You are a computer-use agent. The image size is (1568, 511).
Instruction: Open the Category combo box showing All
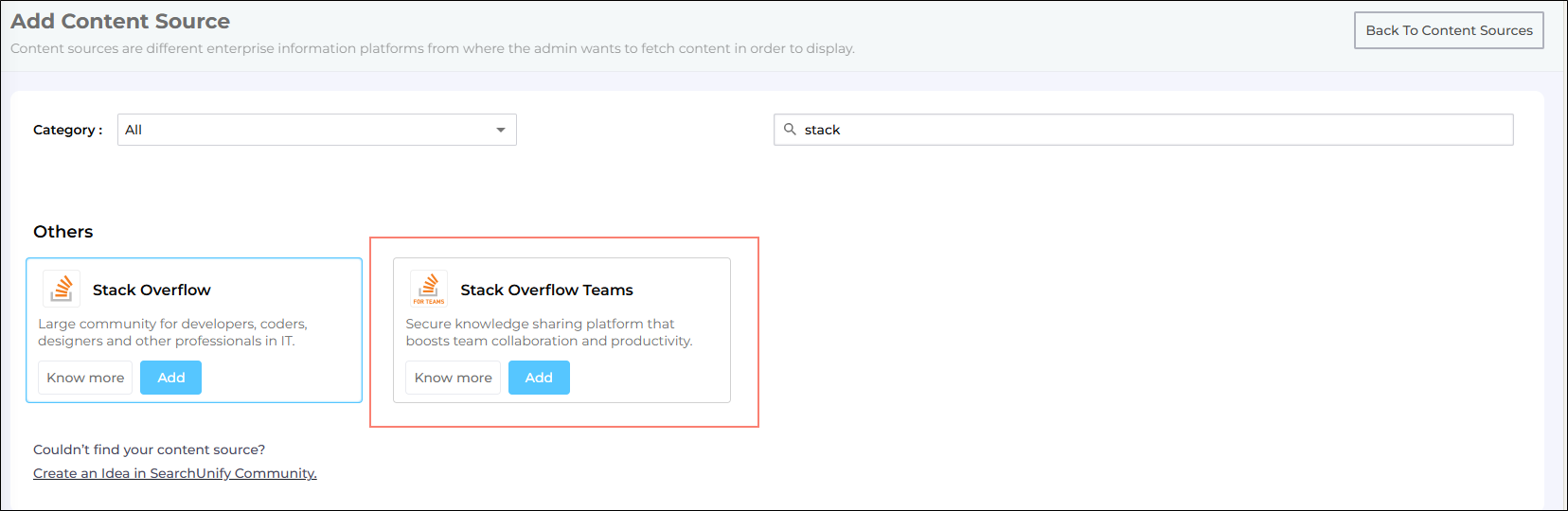coord(316,130)
